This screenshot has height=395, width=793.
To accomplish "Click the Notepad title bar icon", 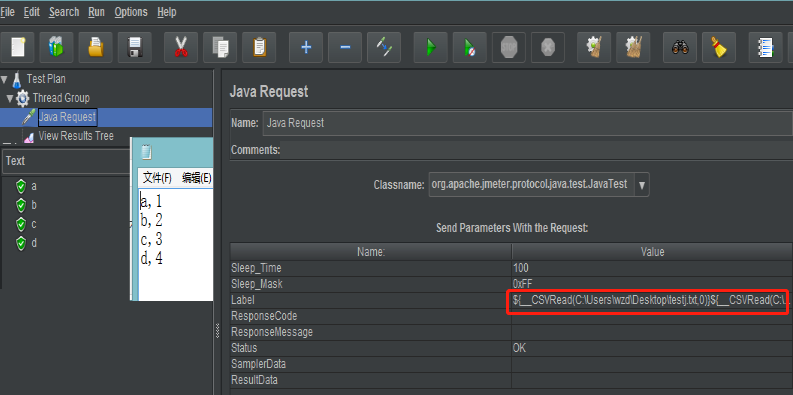I will pyautogui.click(x=147, y=152).
